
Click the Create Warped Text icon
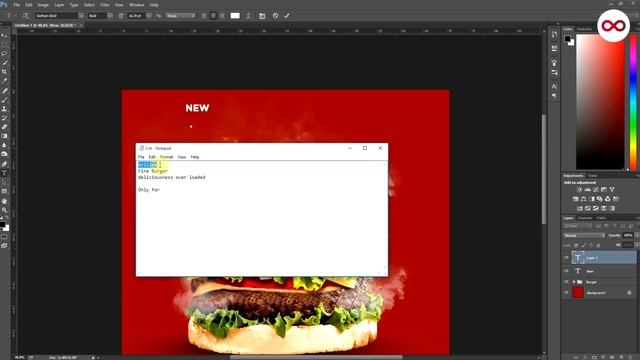click(248, 16)
